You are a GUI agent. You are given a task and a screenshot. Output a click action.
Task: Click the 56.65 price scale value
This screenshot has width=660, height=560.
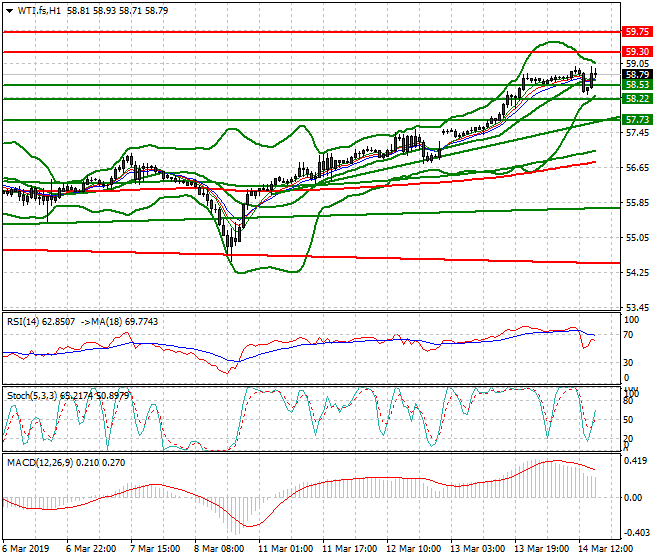(637, 168)
